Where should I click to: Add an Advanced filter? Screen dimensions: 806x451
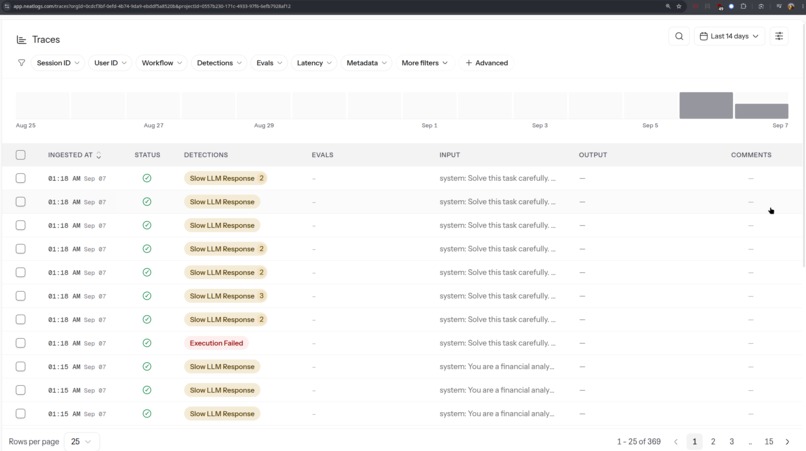pyautogui.click(x=486, y=63)
